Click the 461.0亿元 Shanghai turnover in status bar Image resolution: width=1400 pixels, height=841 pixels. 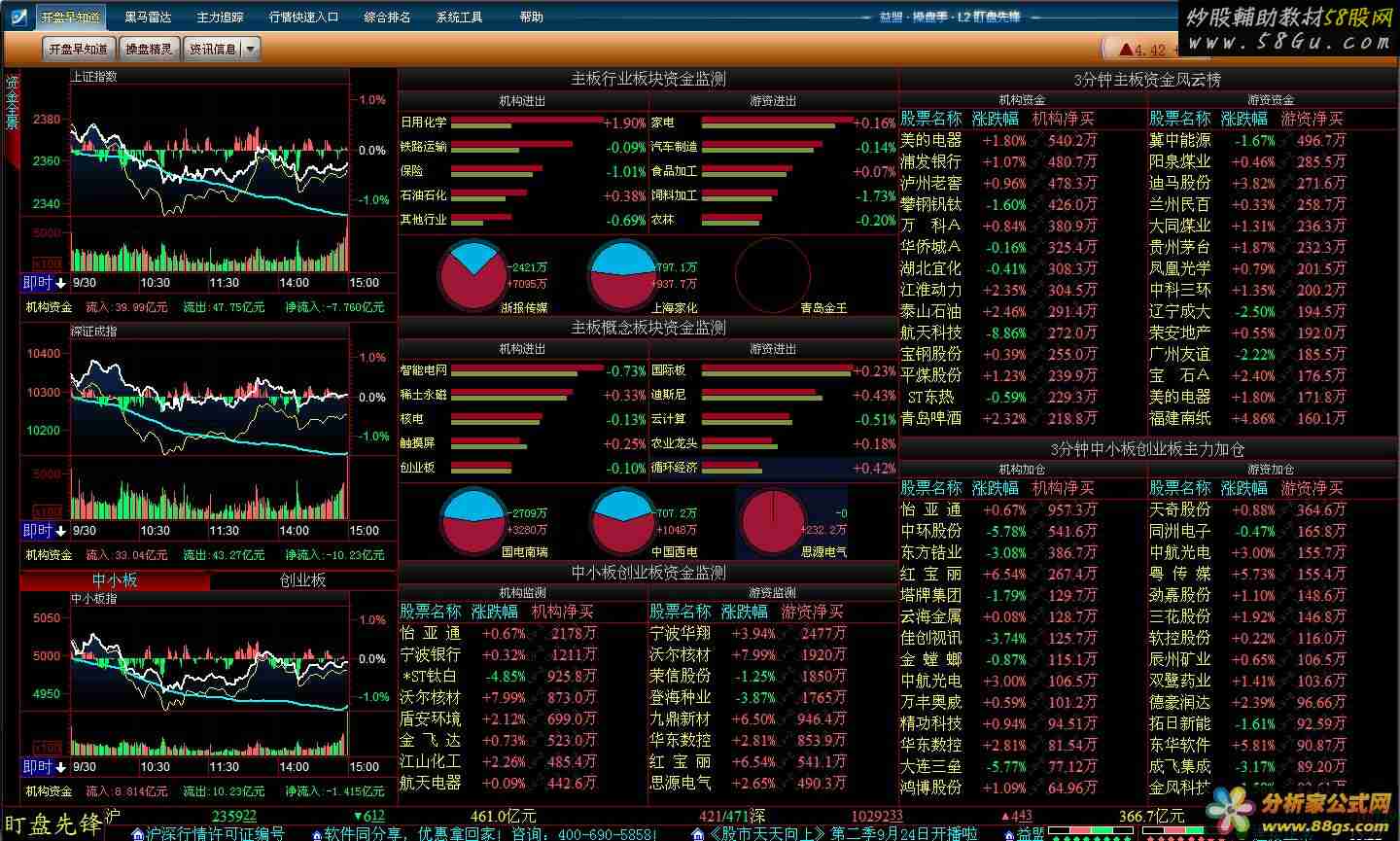[x=503, y=817]
